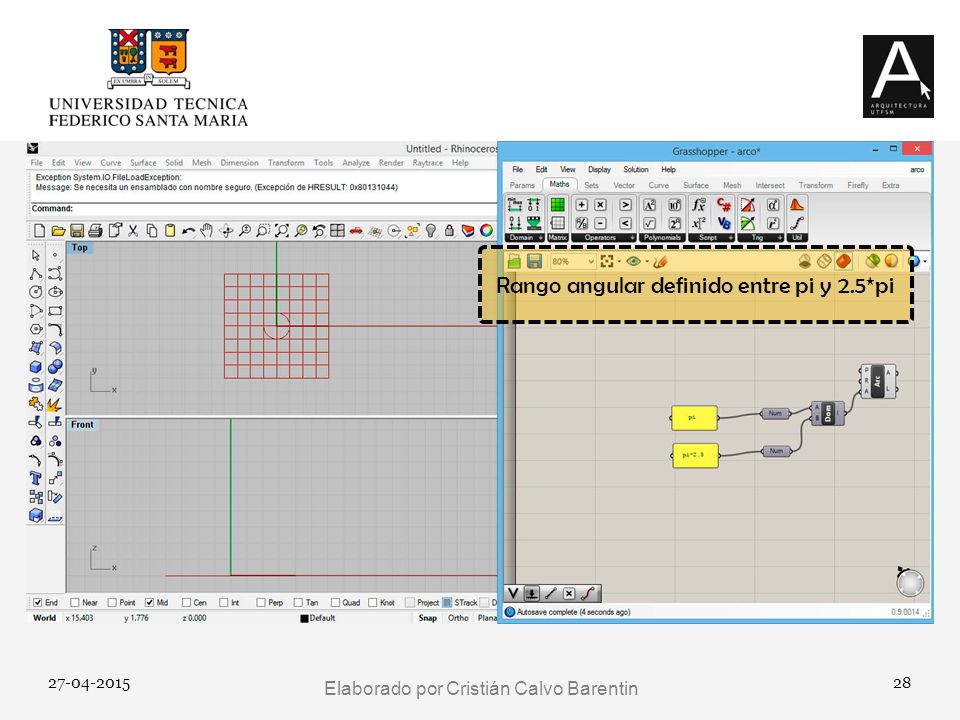
Task: Enable the Point osnap checkbox
Action: pyautogui.click(x=112, y=602)
